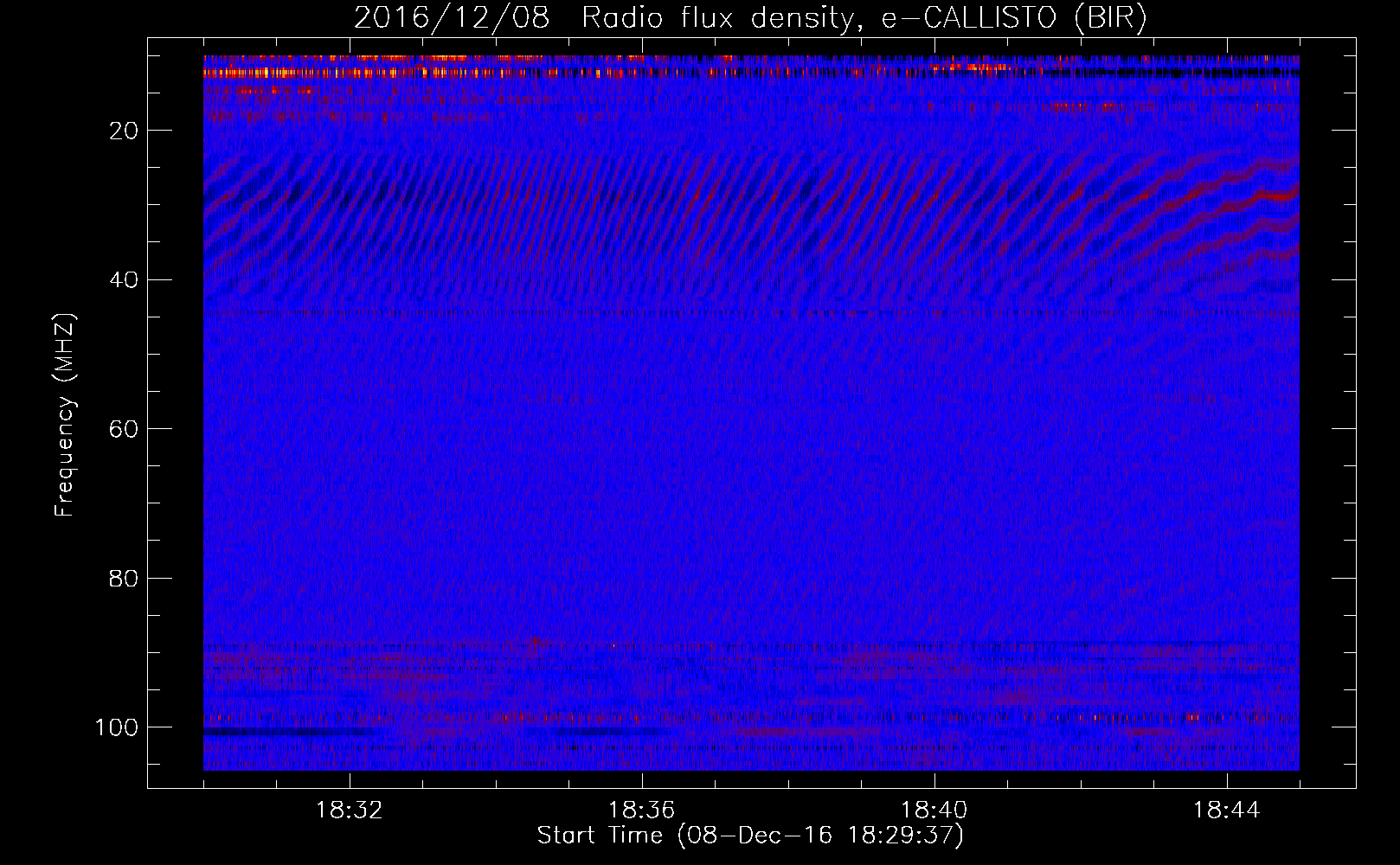Click the 'Start Time (08-Dec-16 18:29:37)' label

coord(750,836)
